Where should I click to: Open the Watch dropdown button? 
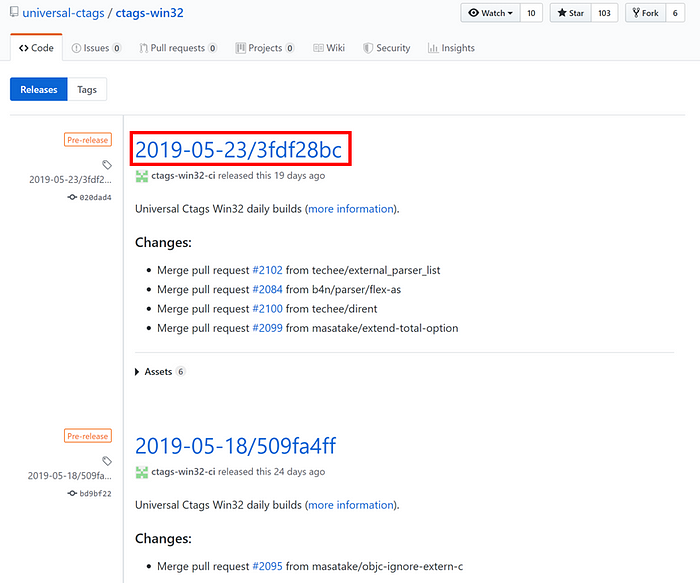[491, 13]
